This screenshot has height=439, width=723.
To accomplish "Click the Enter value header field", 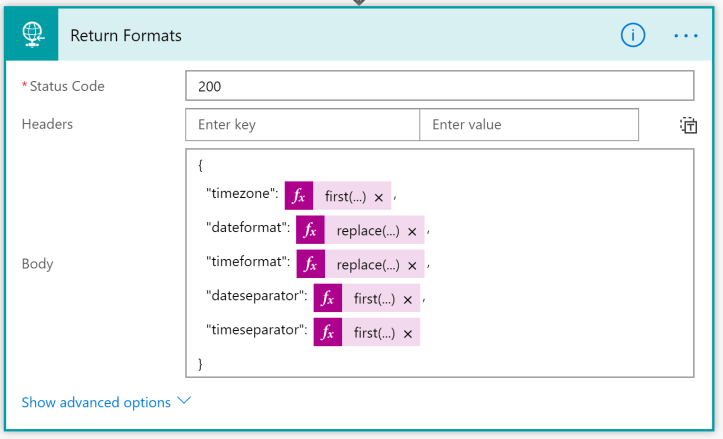I will tap(528, 125).
